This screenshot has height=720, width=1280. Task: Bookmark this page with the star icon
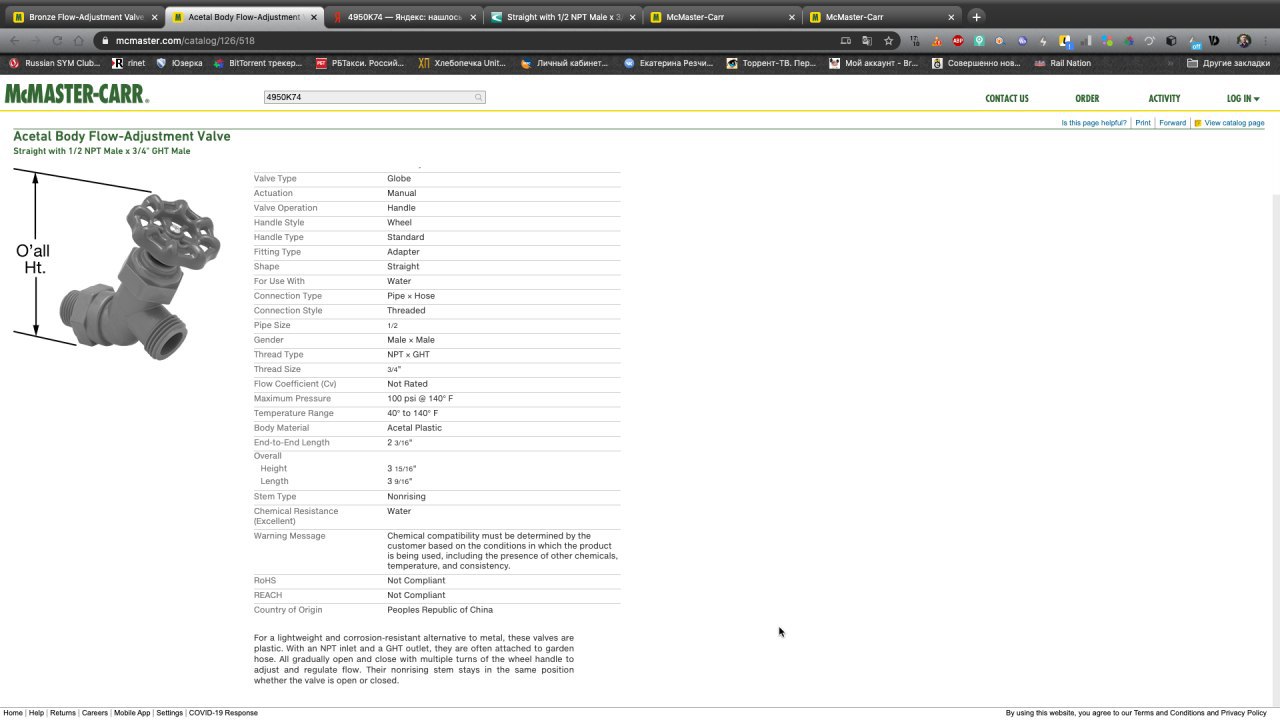tap(888, 41)
